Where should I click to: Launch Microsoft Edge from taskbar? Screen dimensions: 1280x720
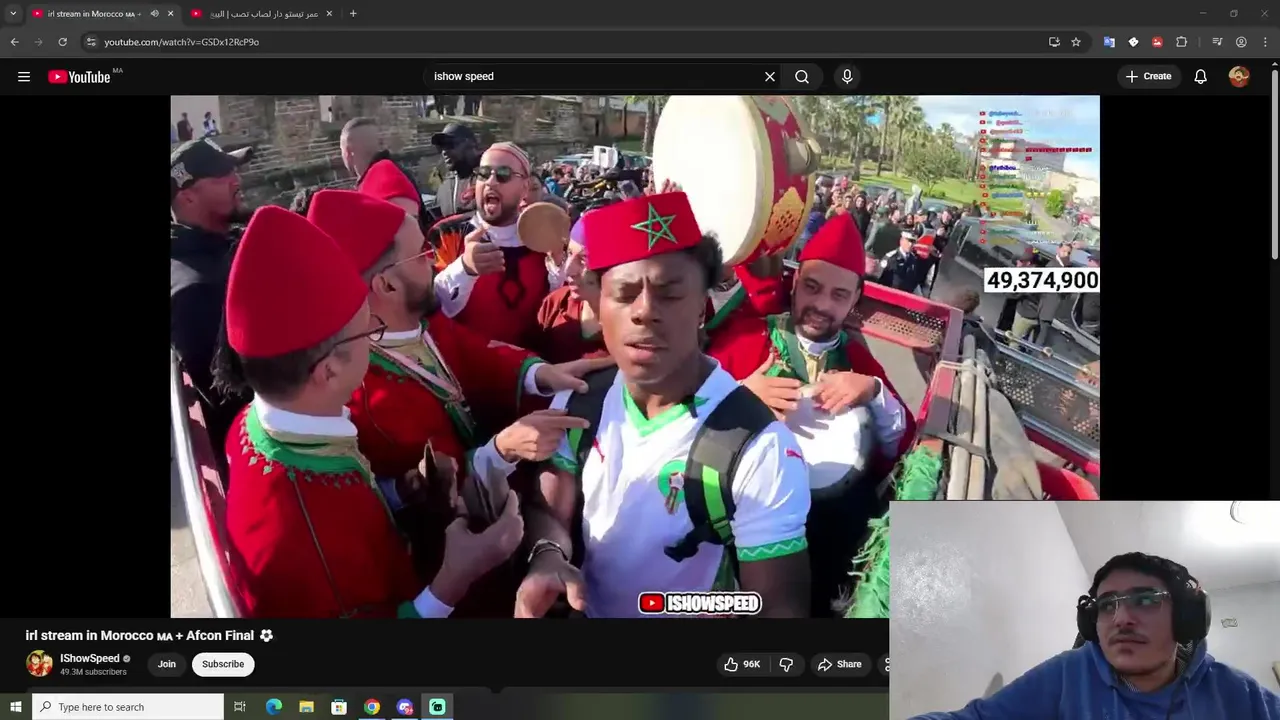(274, 707)
